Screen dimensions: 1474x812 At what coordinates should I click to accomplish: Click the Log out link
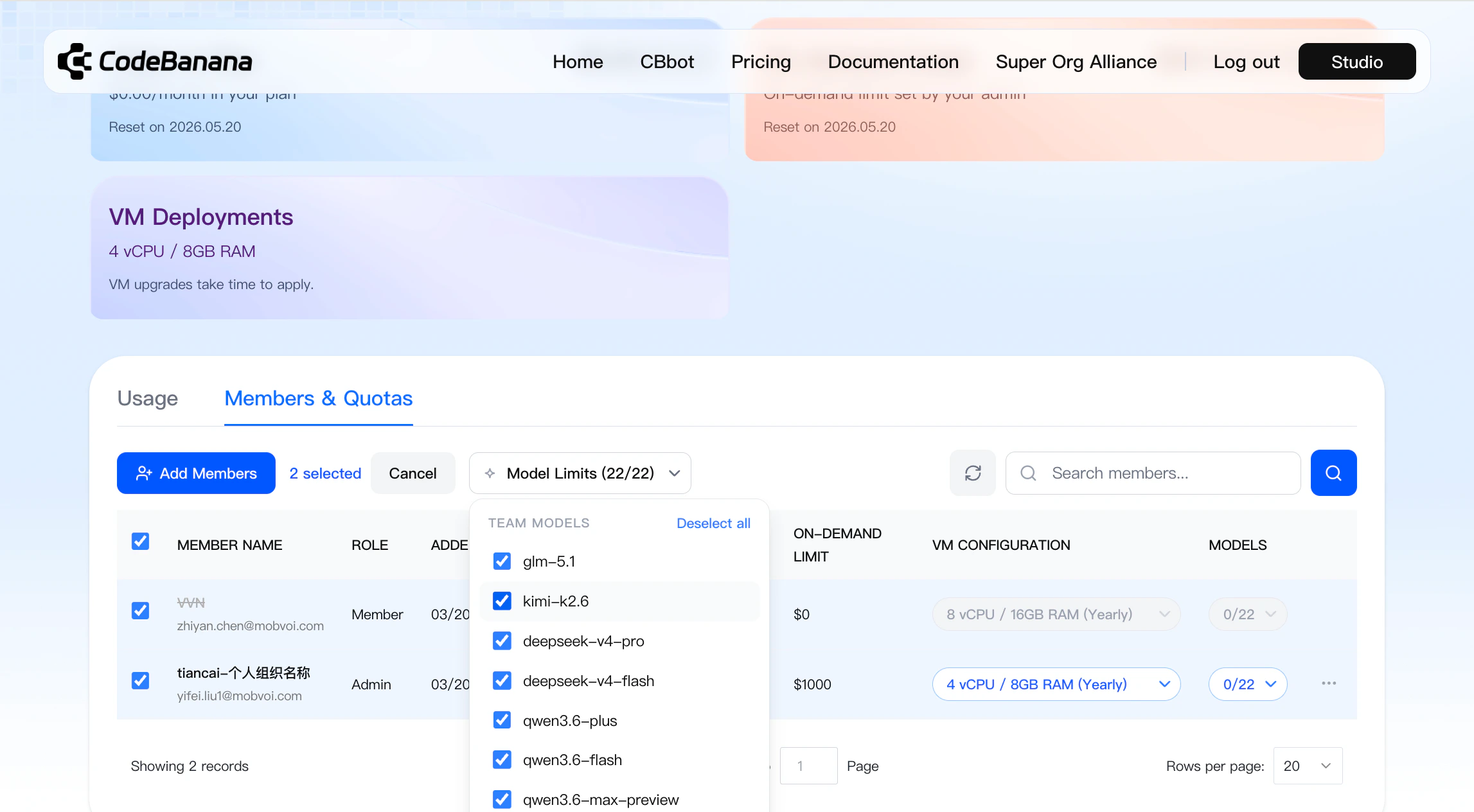click(1247, 62)
